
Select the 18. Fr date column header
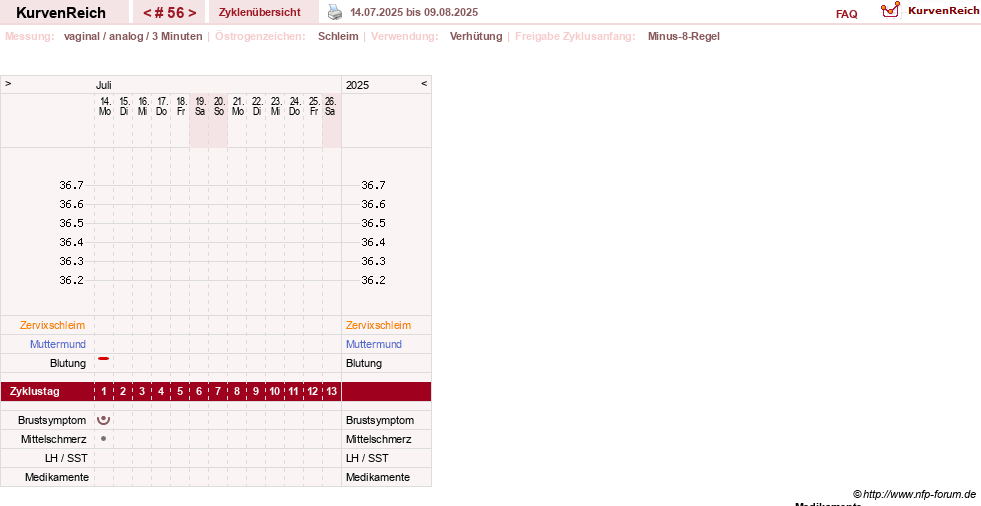[x=181, y=106]
